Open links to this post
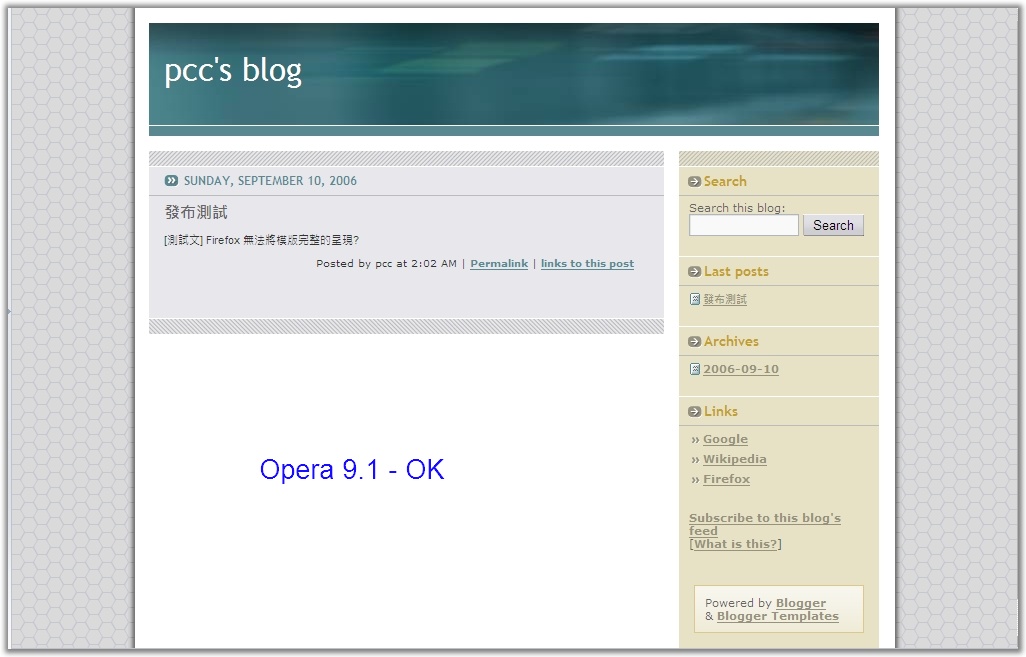 (587, 263)
